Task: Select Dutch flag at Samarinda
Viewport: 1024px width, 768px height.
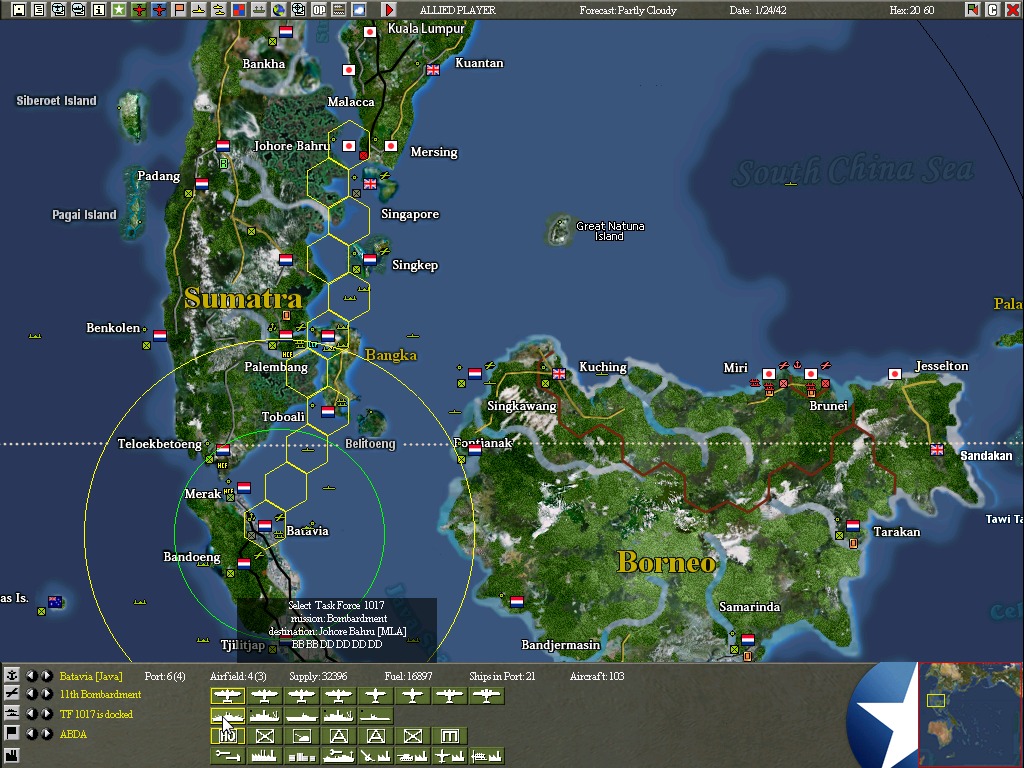Action: (748, 639)
